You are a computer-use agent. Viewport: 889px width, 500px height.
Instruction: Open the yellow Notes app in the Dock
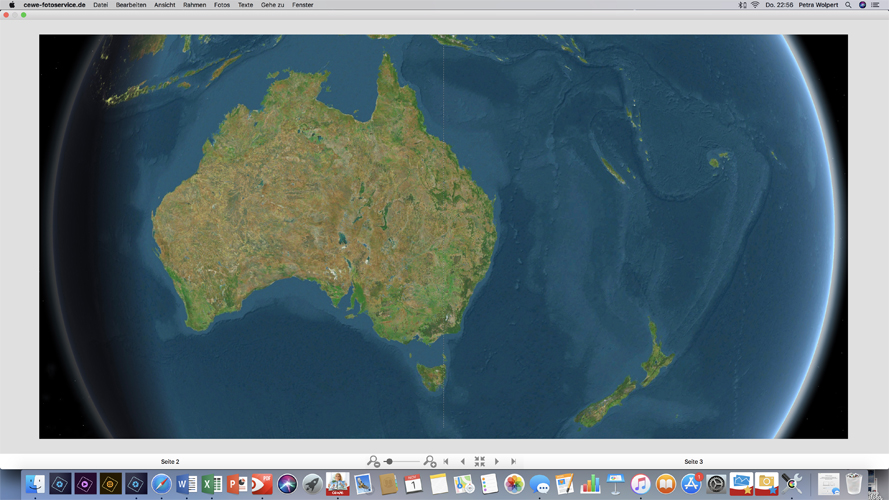[439, 484]
